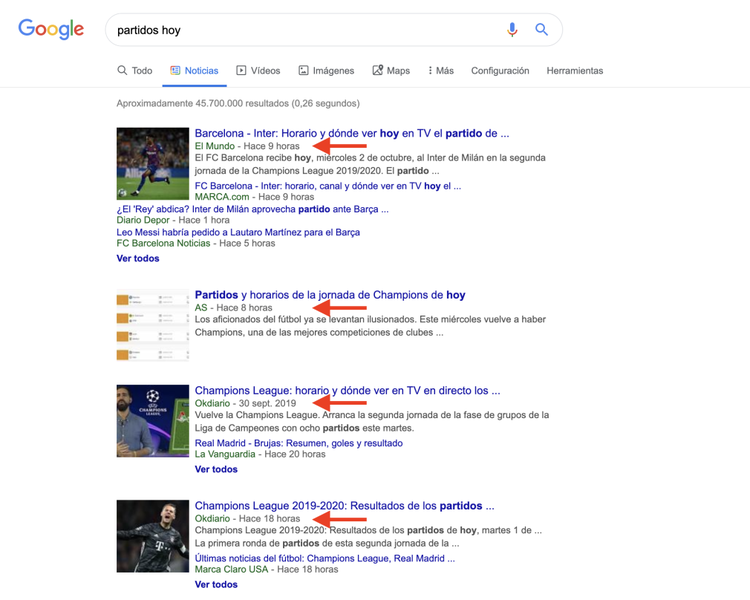Click the Barcelona player thumbnail image

tap(153, 164)
